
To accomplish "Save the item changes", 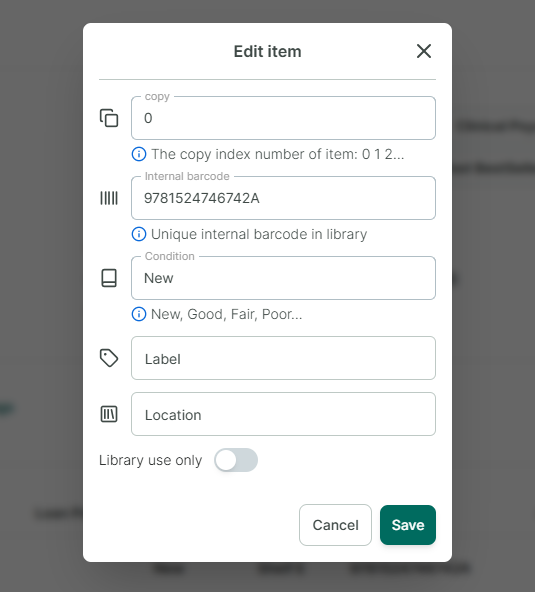I will (x=408, y=525).
